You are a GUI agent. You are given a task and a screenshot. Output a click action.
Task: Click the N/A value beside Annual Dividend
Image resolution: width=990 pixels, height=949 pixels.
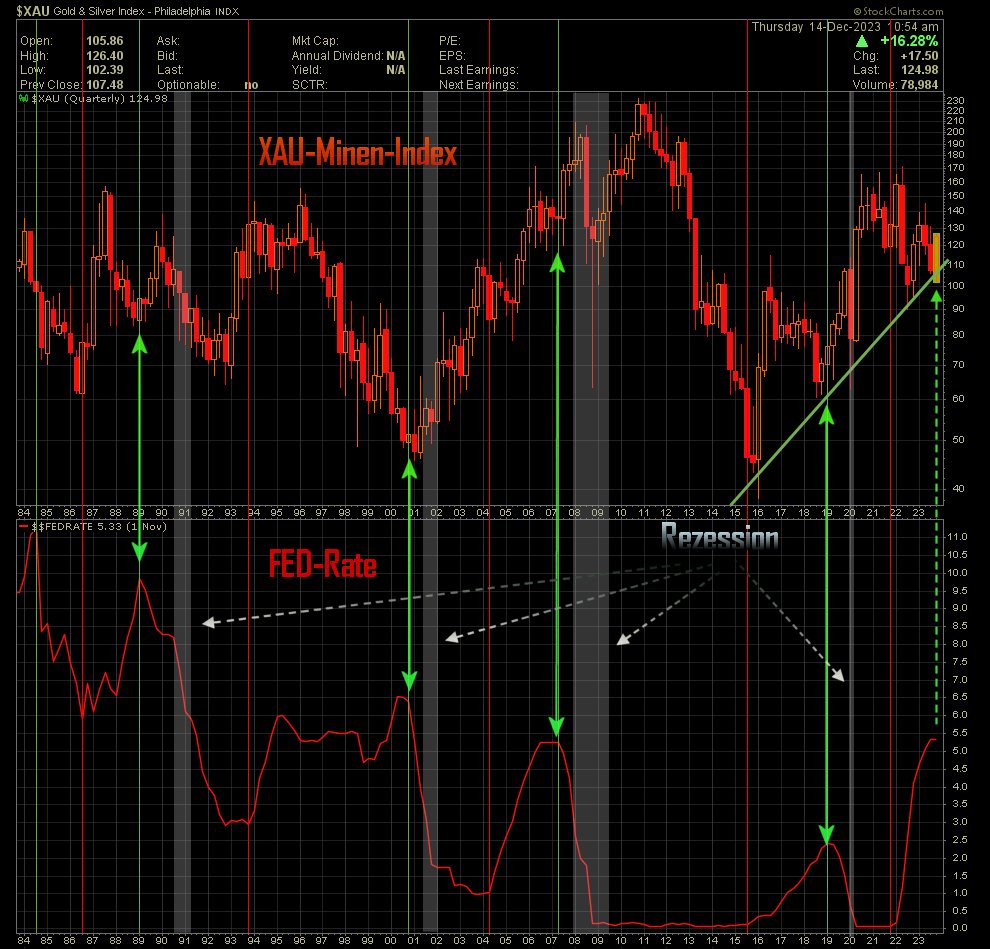coord(396,56)
